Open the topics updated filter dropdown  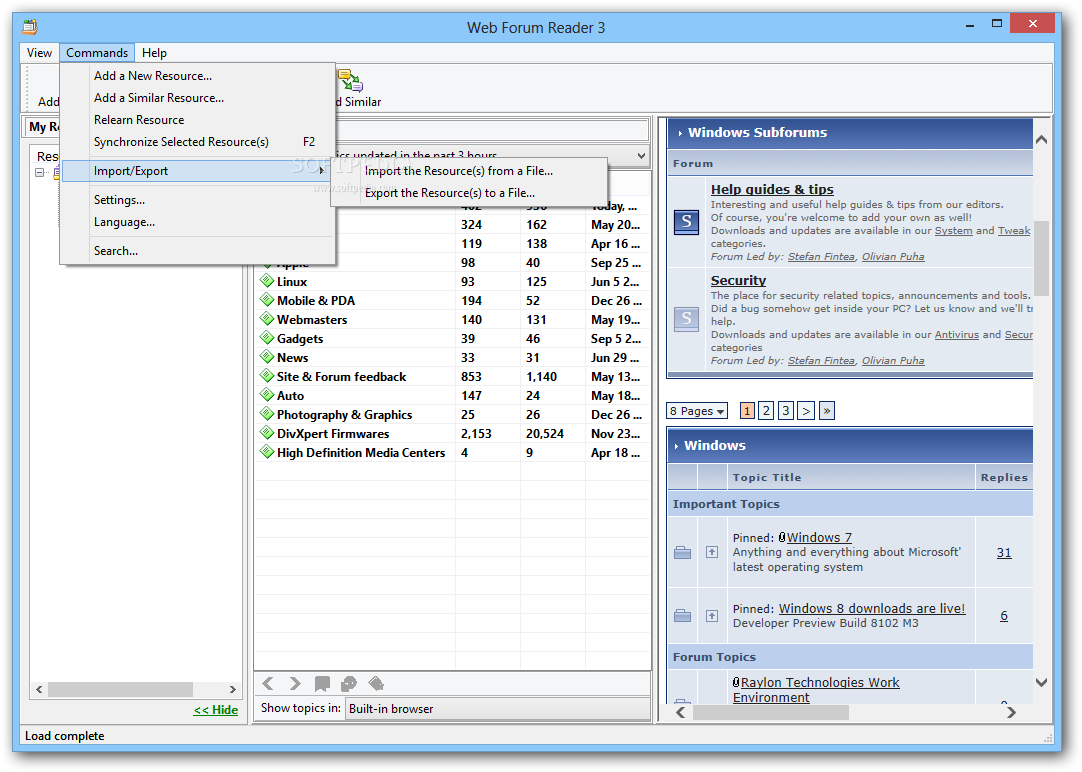click(642, 155)
